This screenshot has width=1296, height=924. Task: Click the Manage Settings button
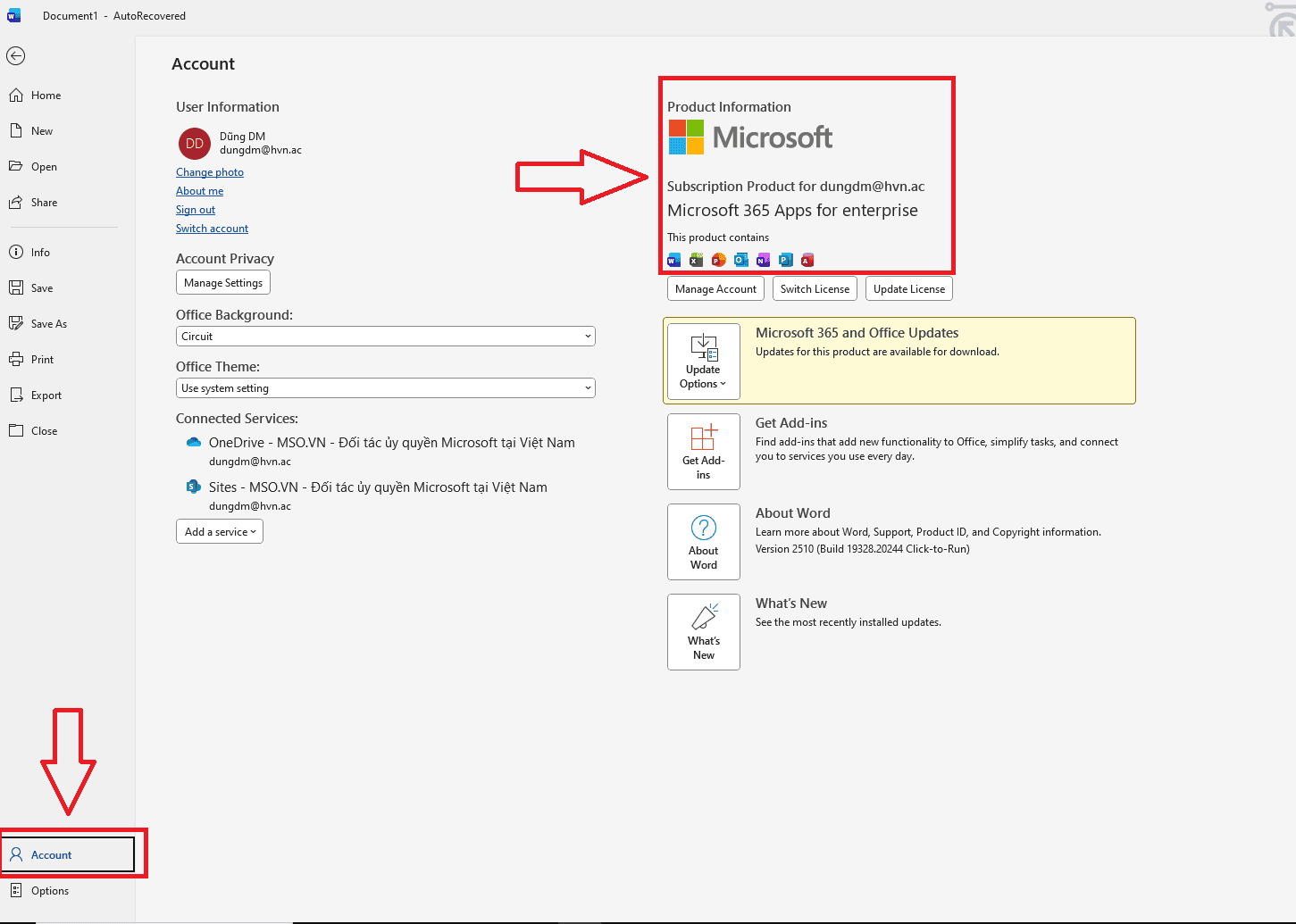pos(223,283)
